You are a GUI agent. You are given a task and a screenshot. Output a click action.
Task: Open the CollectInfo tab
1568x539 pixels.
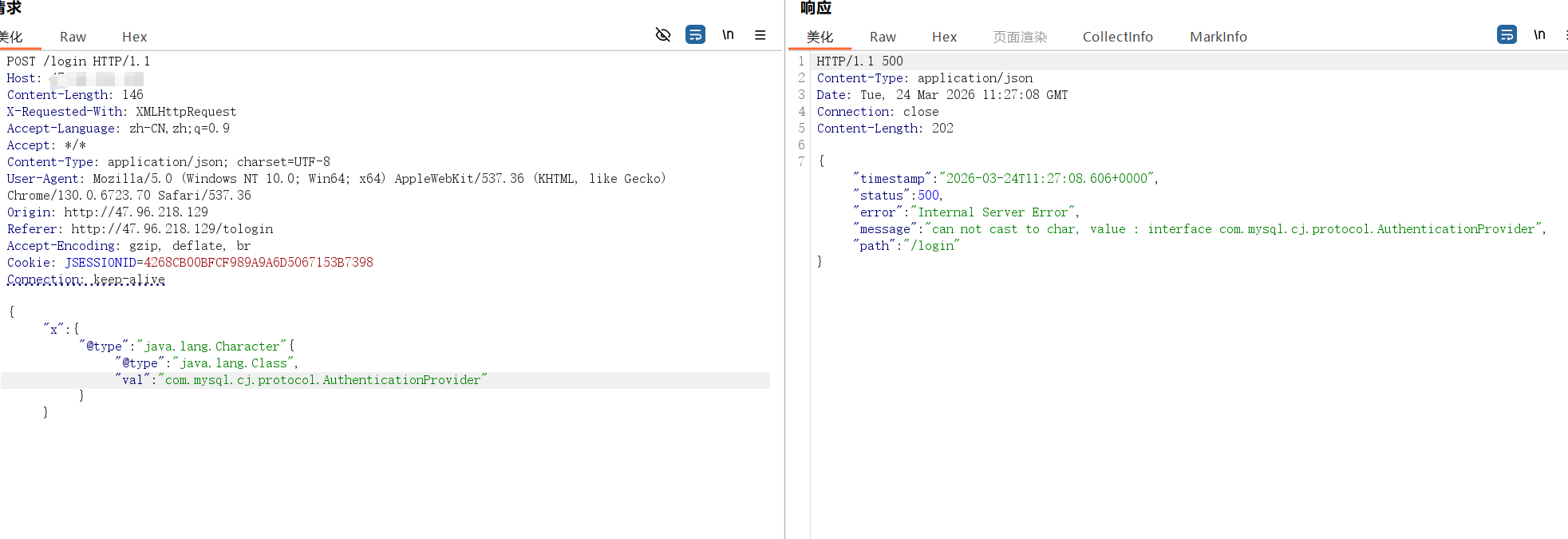pyautogui.click(x=1117, y=37)
